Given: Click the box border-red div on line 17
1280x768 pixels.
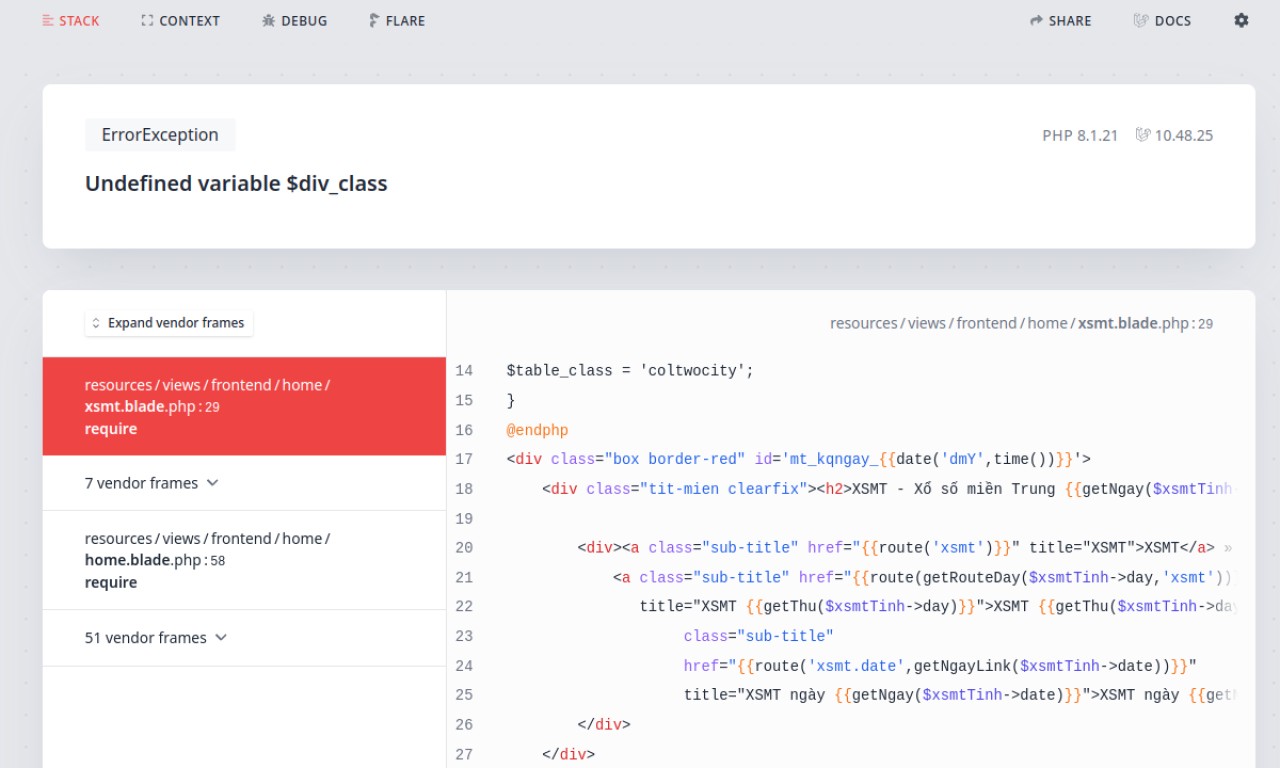Looking at the screenshot, I should pos(799,459).
